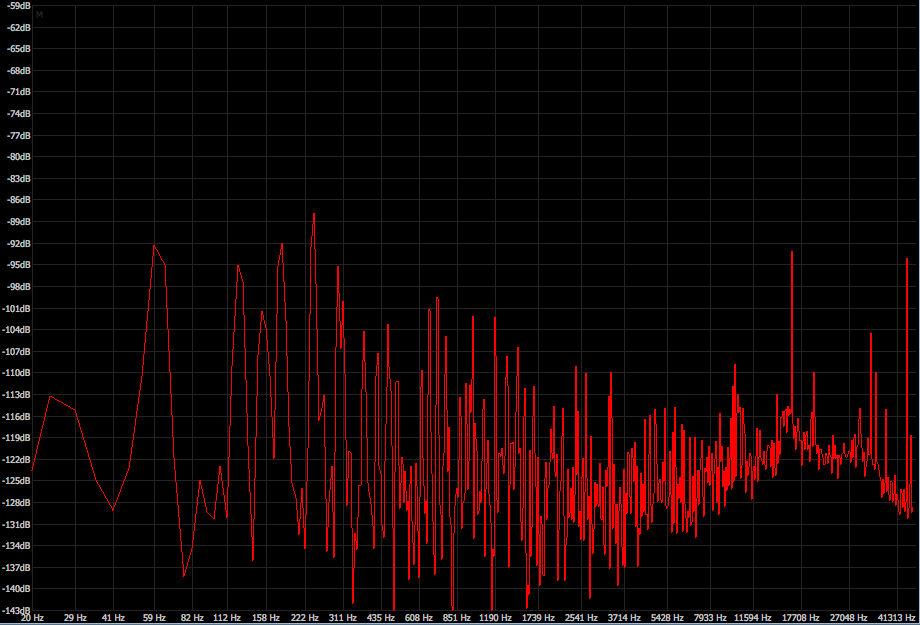Click the 11594 Hz frequency label

[x=753, y=617]
